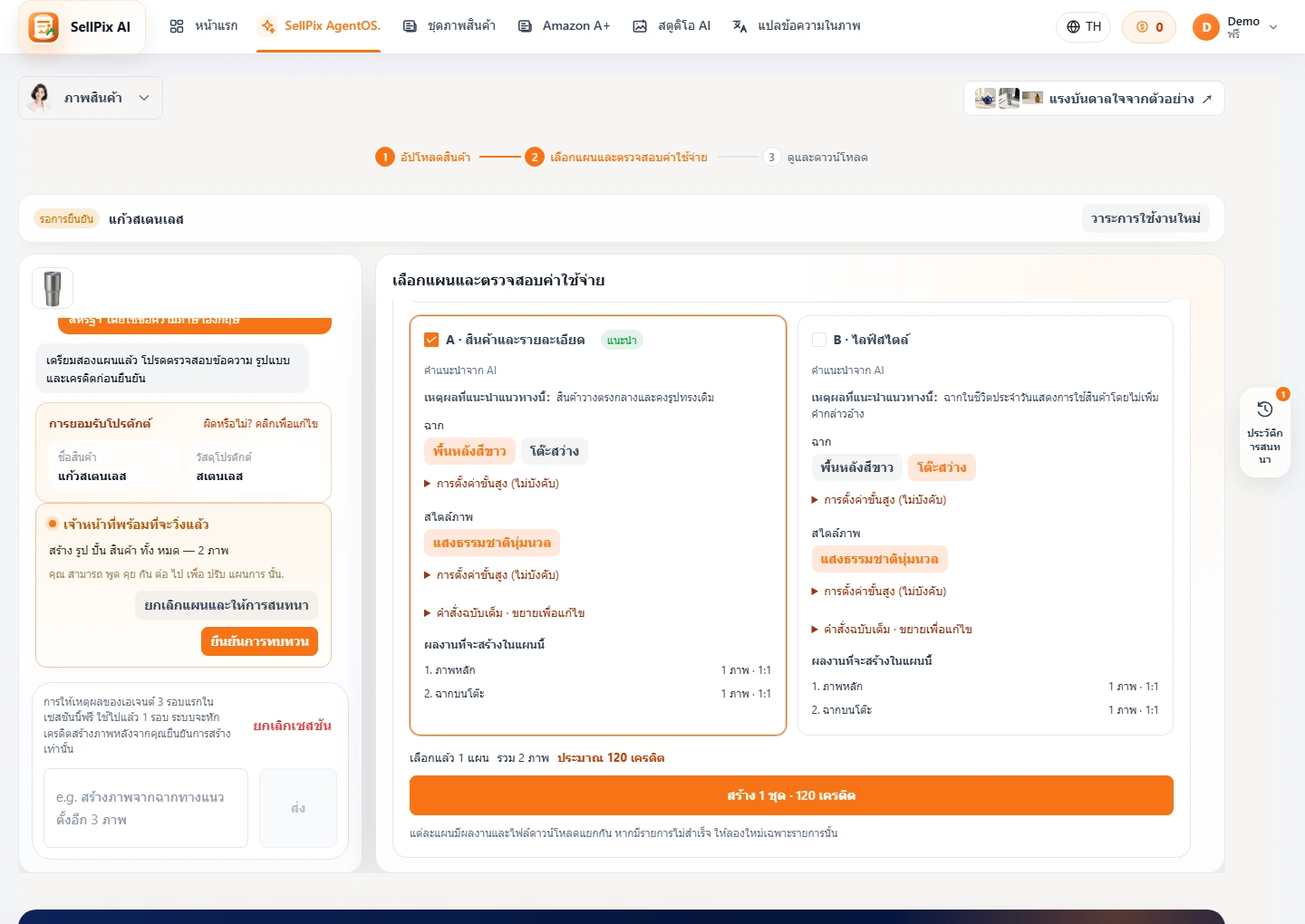Click the orange สร้าง 1 ชุด button
The image size is (1305, 924).
pos(791,795)
